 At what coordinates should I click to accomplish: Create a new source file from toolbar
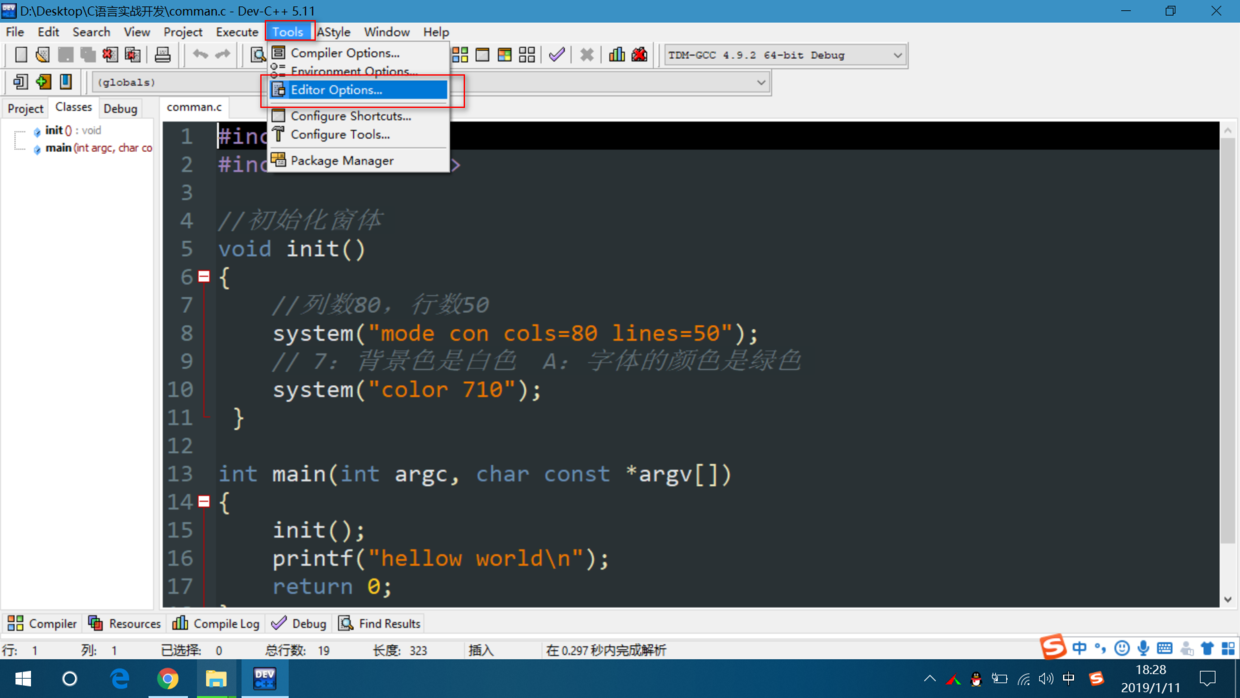point(21,55)
